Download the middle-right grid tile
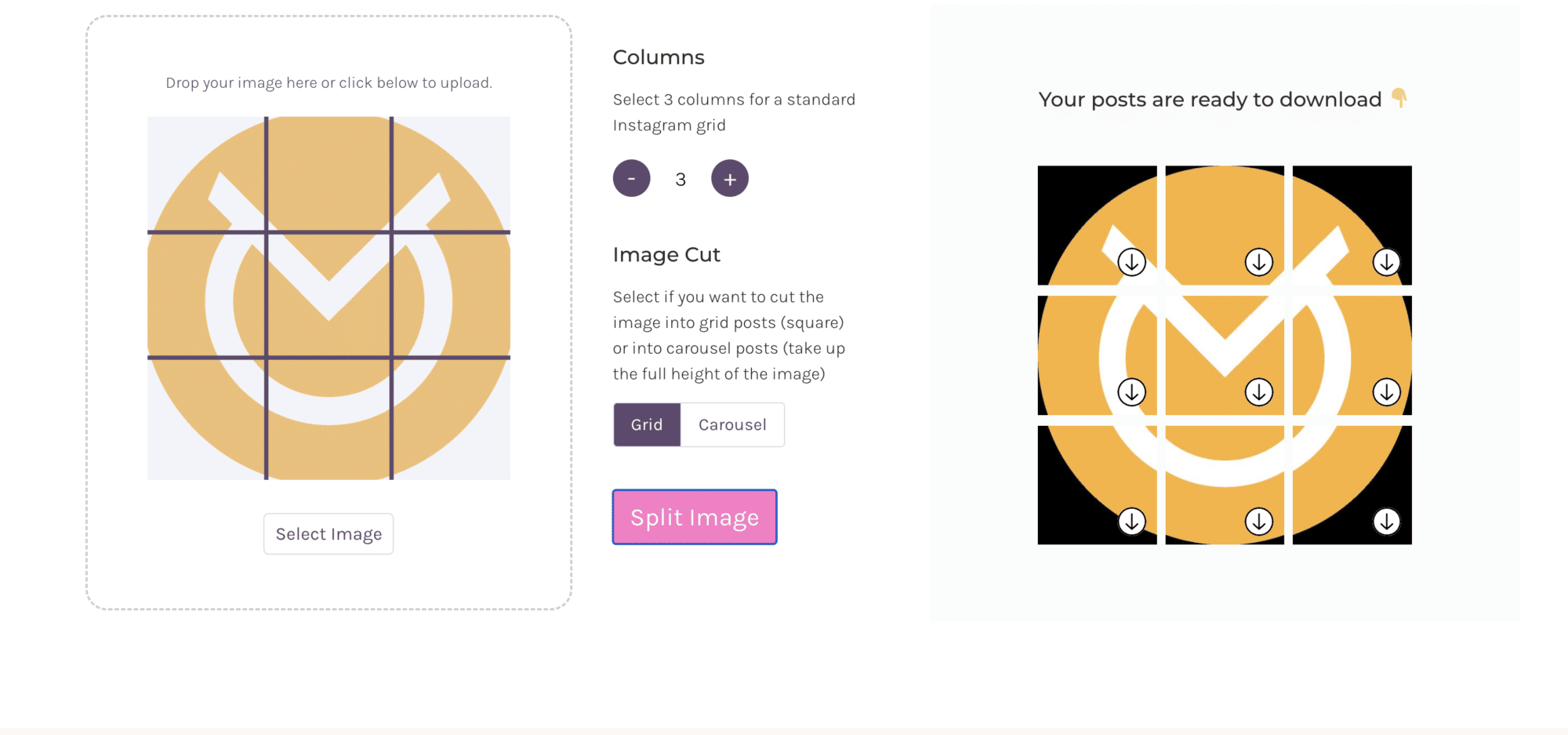1568x735 pixels. point(1386,391)
